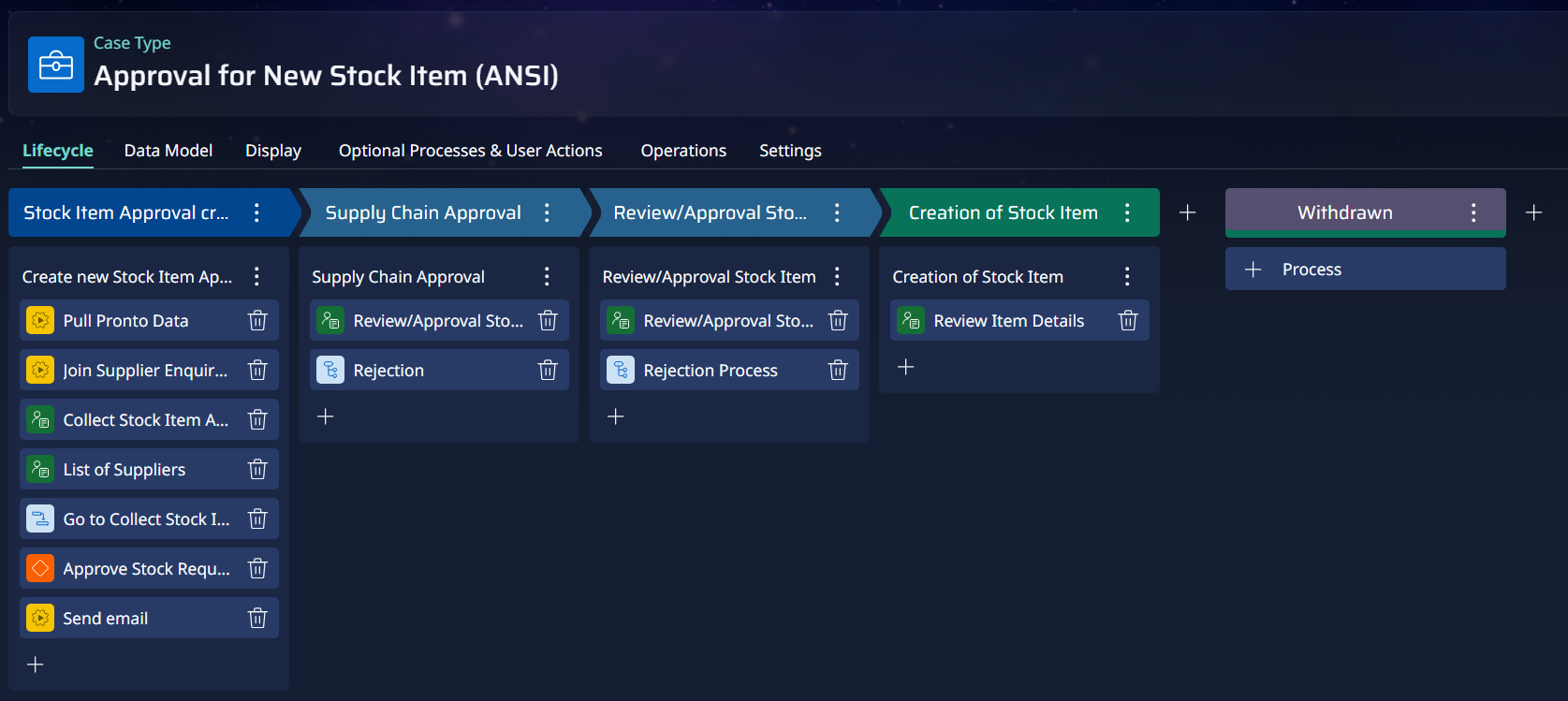Open Create new Stock Item process options menu
The image size is (1568, 701).
(x=256, y=276)
